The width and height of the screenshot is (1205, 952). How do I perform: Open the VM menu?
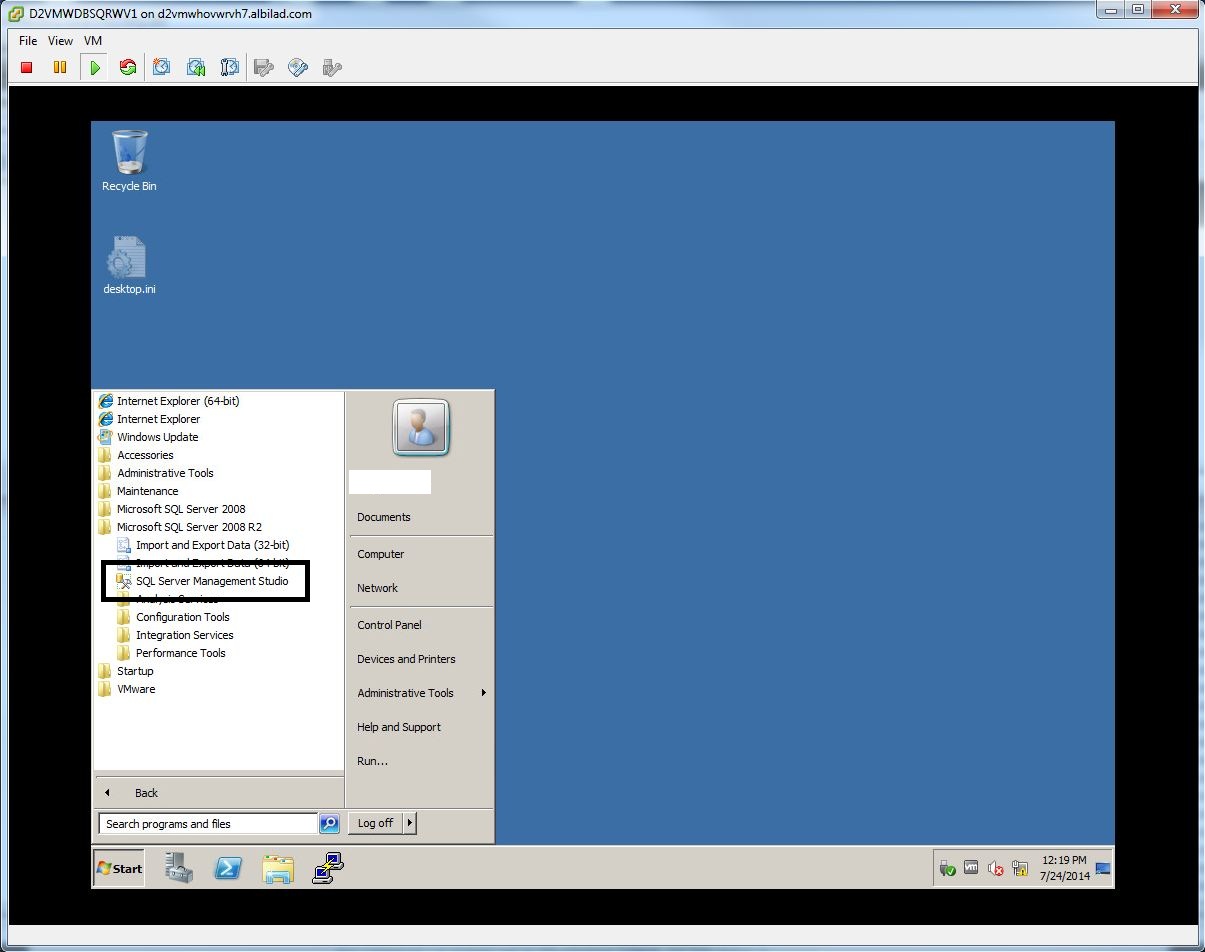93,41
